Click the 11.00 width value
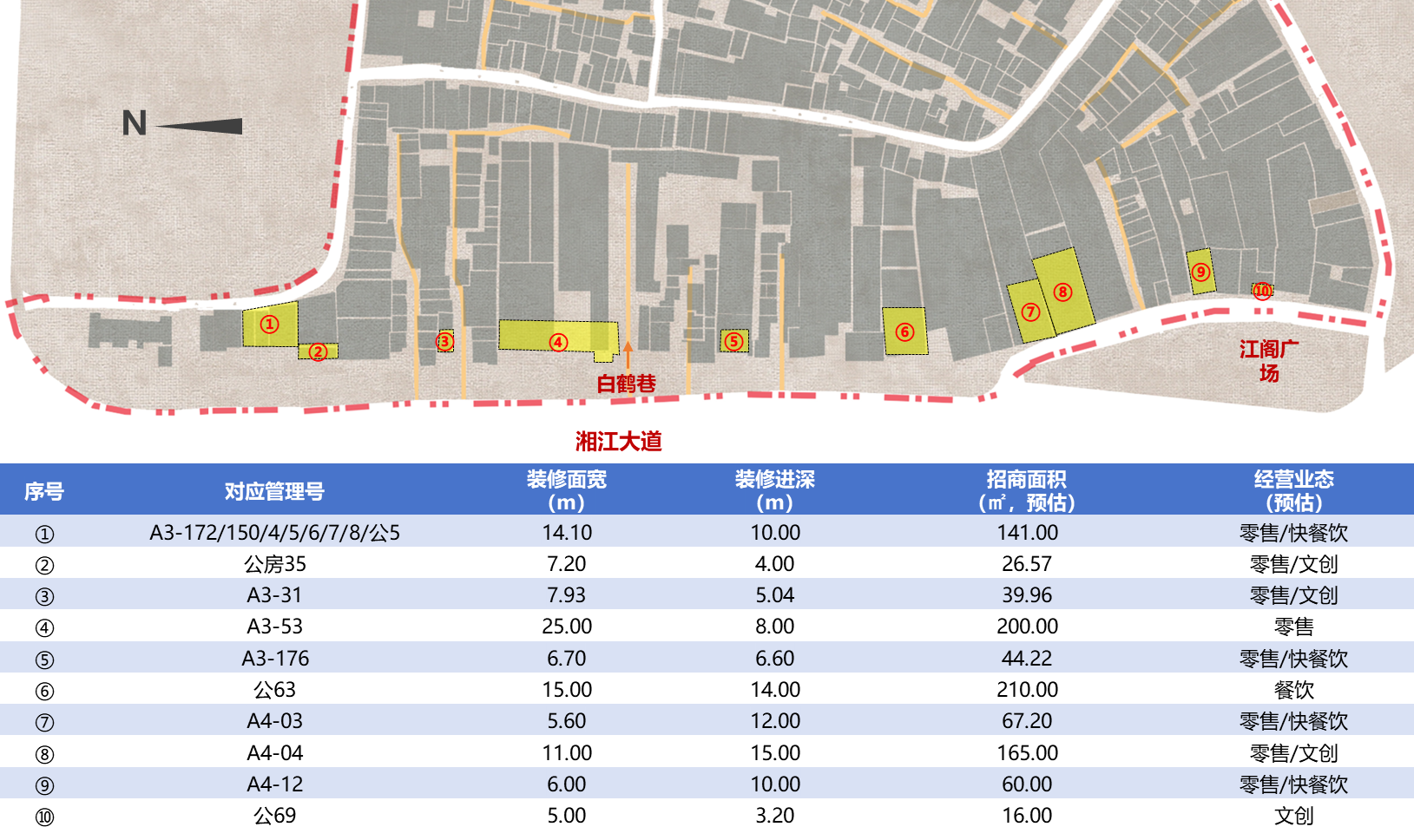This screenshot has width=1414, height=840. point(567,753)
